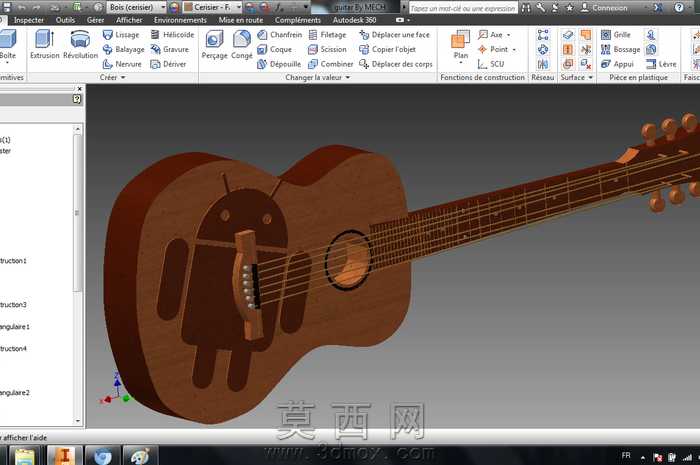
Task: Open the Afficher tab
Action: (x=129, y=20)
